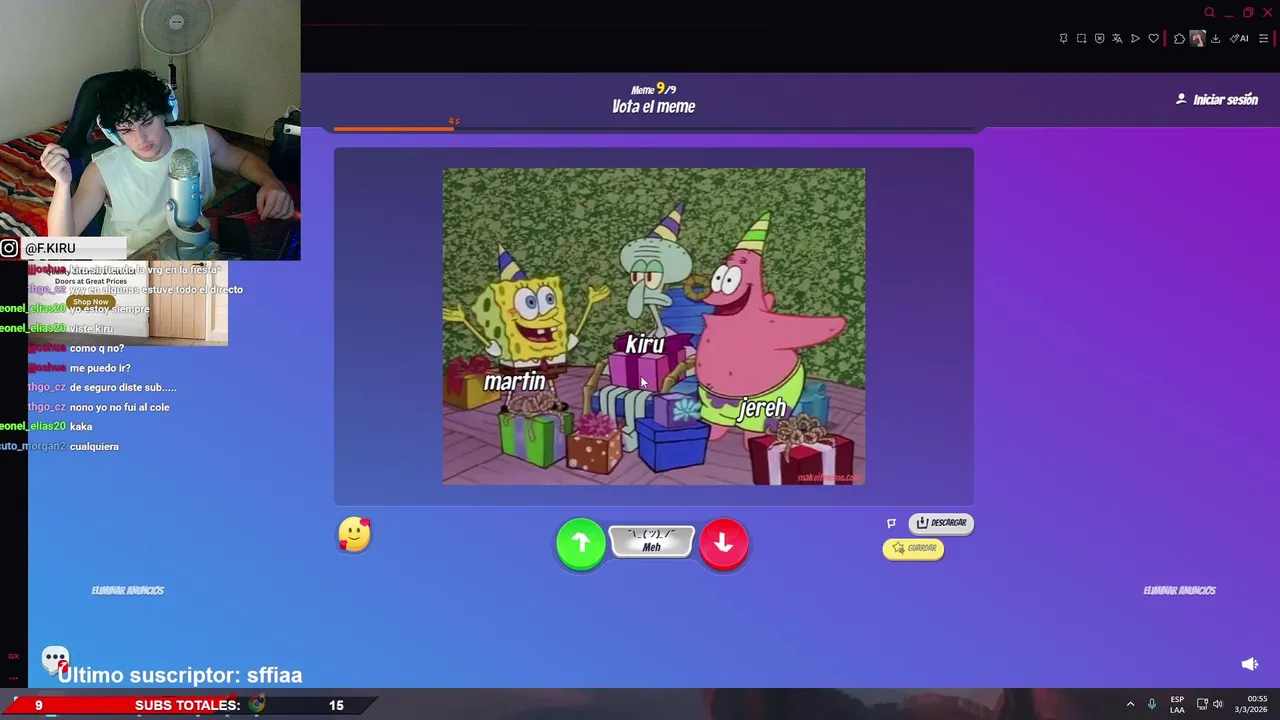Open the ESP LAA language switcher
The height and width of the screenshot is (720, 1280).
pos(1177,704)
